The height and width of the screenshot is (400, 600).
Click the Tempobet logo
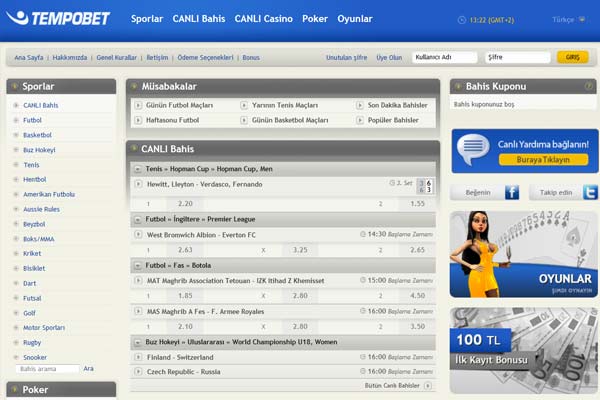[59, 18]
